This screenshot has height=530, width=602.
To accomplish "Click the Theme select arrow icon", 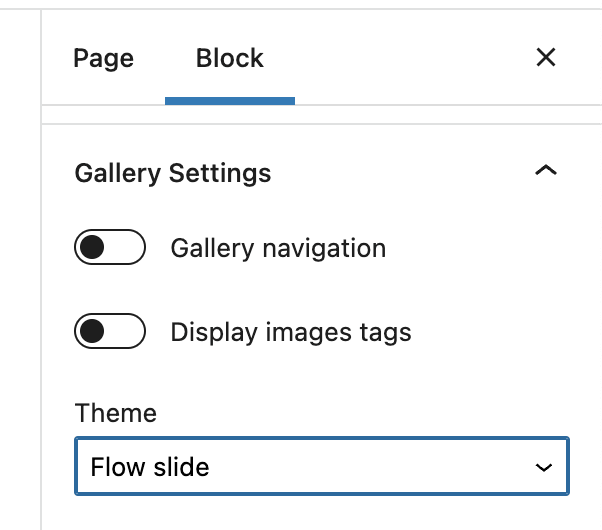I will 544,467.
